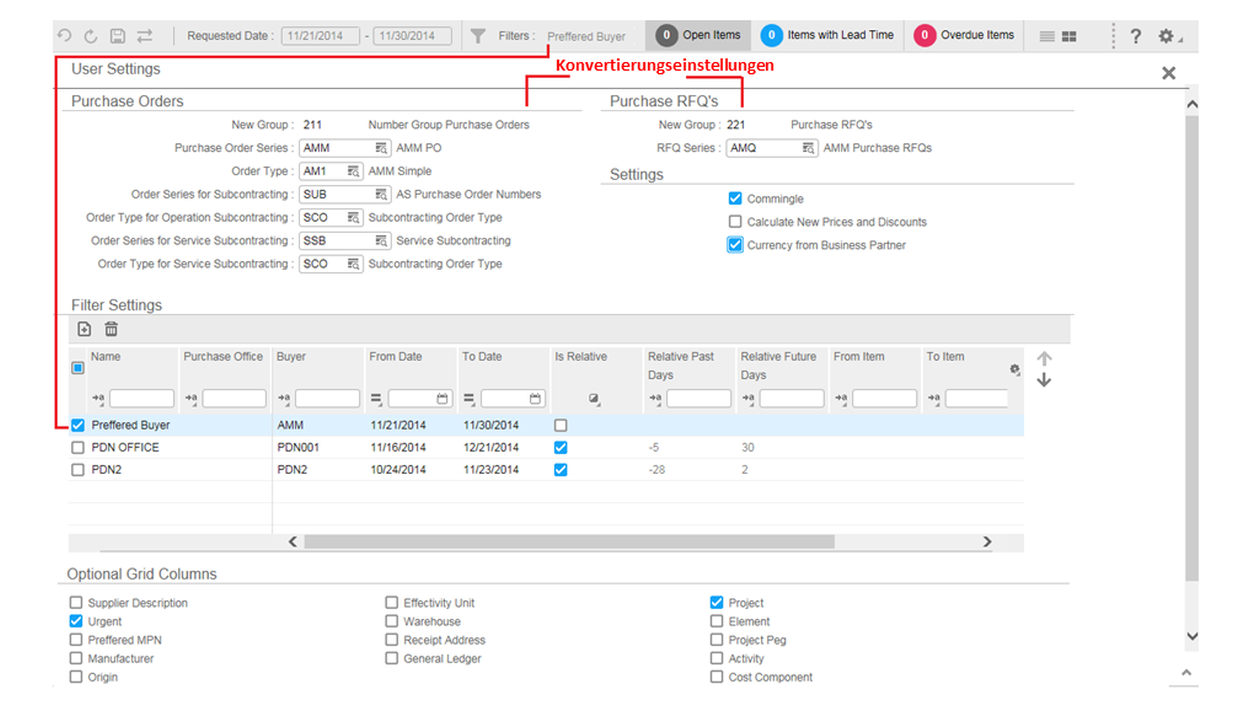Click the horizontal scrollbar under filter grid
The image size is (1250, 720).
[x=568, y=542]
